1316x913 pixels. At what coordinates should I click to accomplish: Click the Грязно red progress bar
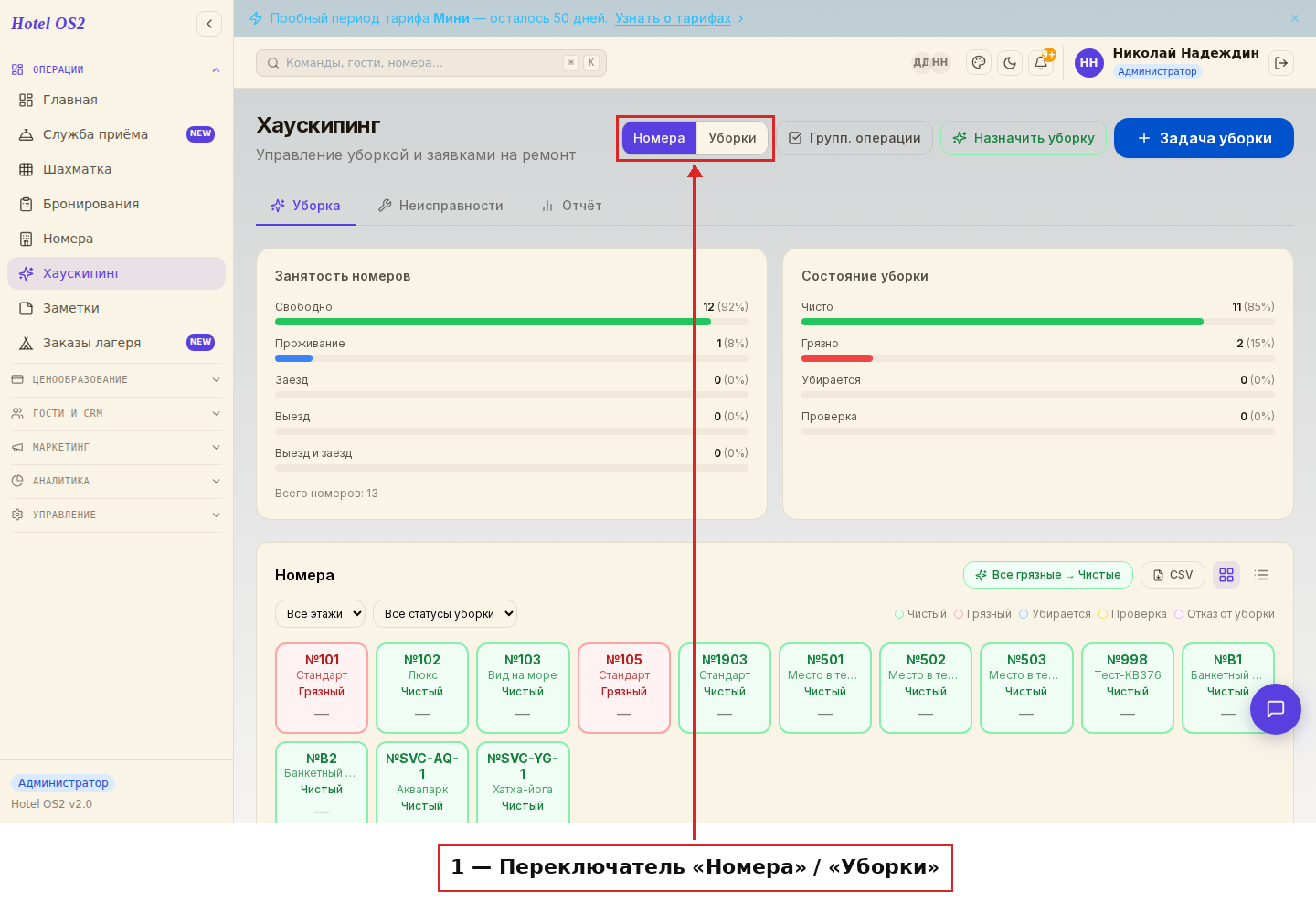[837, 358]
